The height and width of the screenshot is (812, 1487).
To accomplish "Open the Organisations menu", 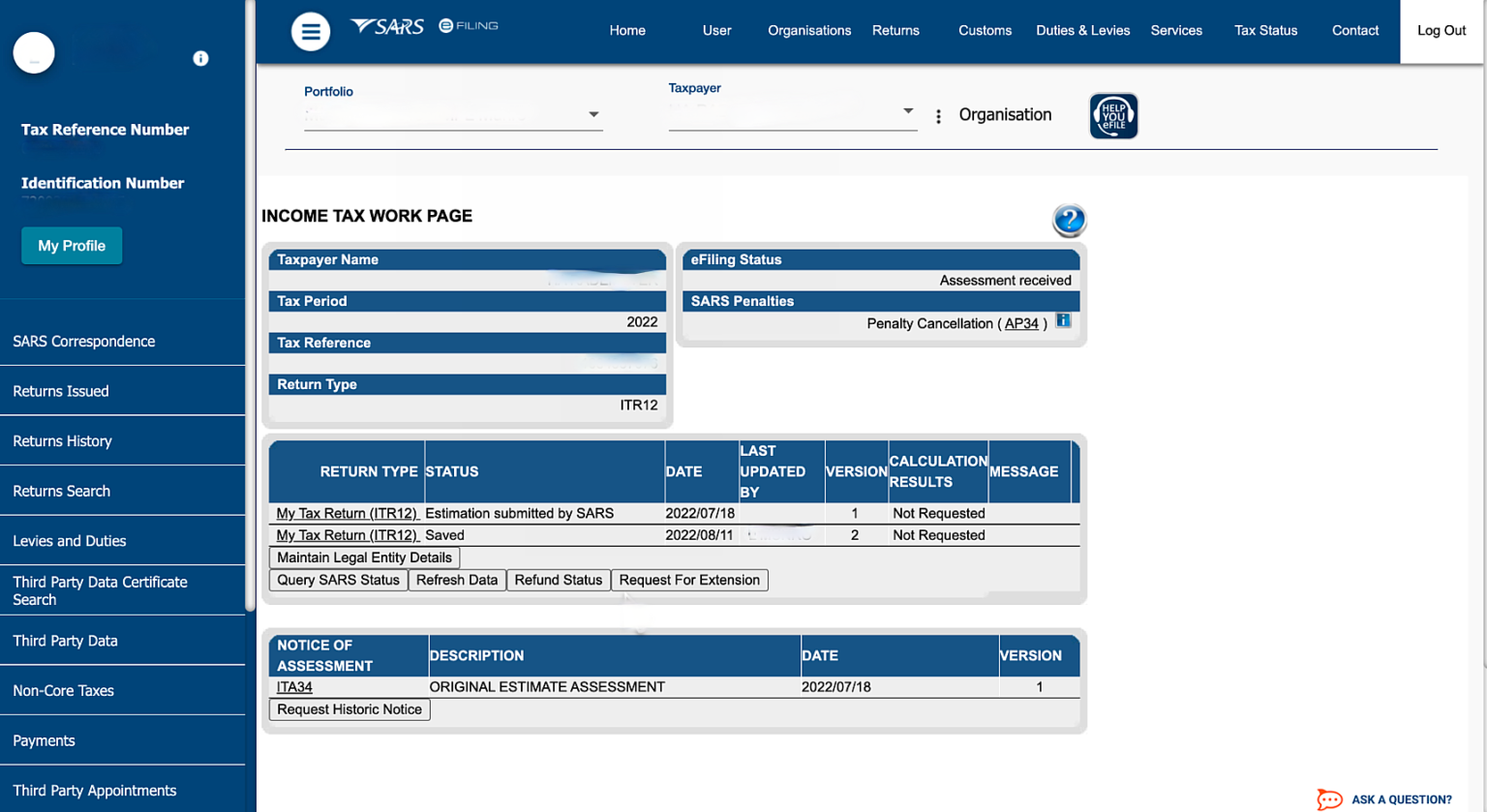I will [809, 31].
